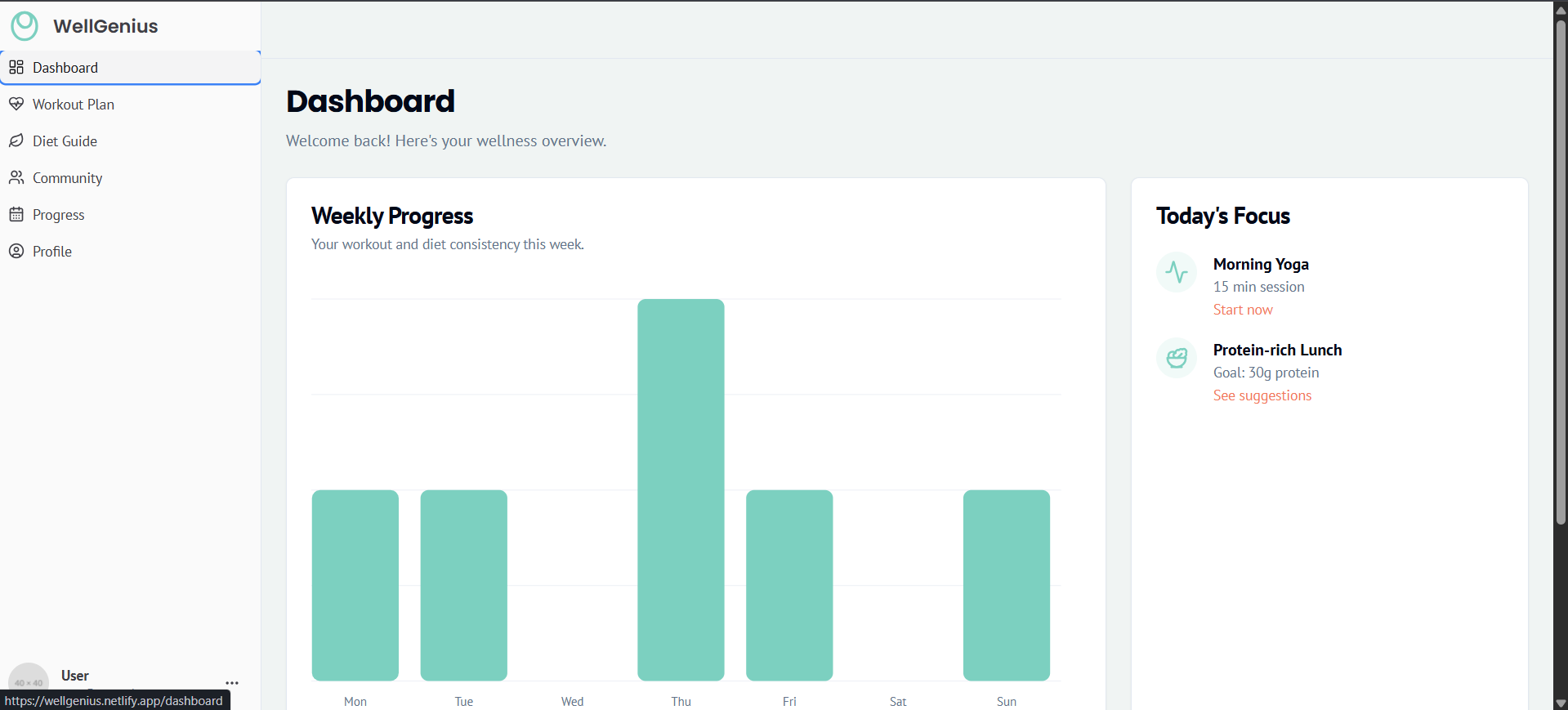This screenshot has width=1568, height=710.
Task: Click the Progress calendar icon
Action: point(16,214)
